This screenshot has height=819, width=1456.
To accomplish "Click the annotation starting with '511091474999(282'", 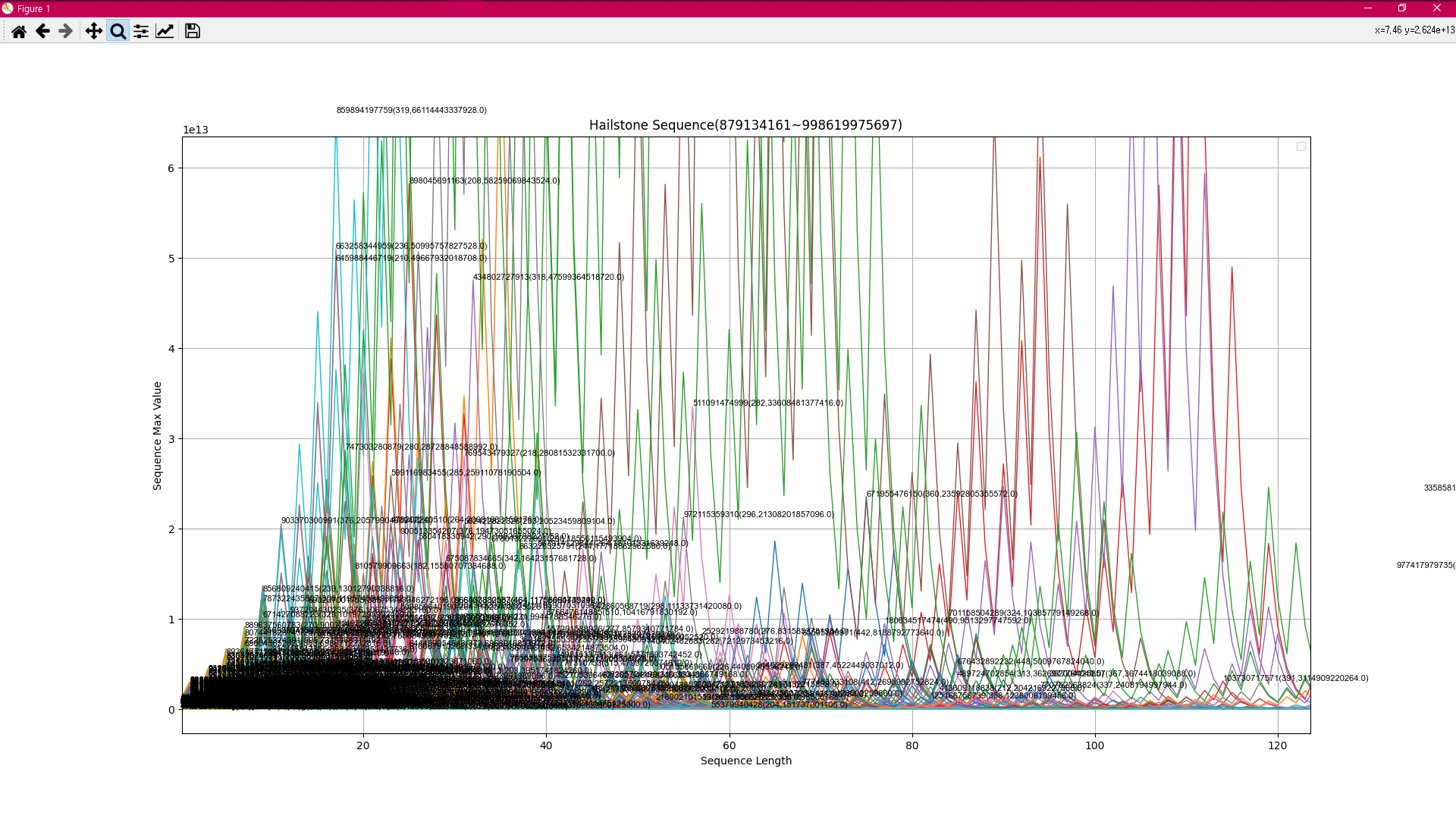I will pyautogui.click(x=768, y=403).
